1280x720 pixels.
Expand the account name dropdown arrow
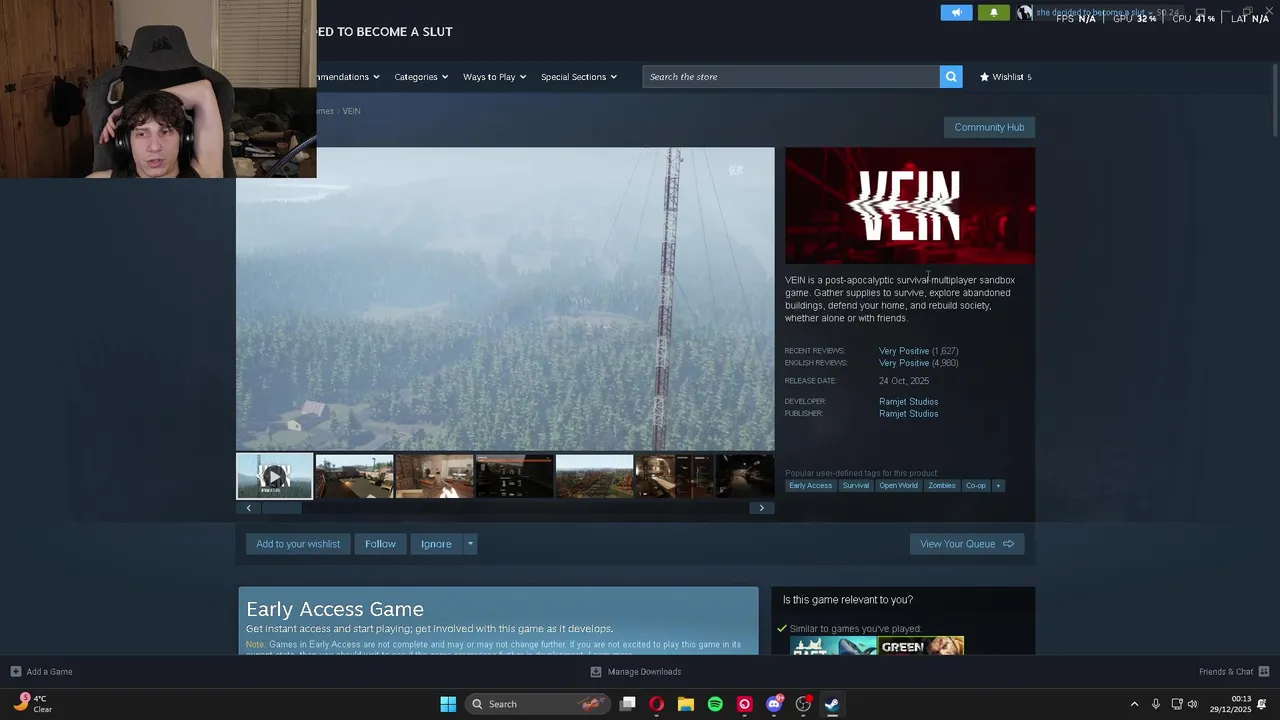(x=1151, y=13)
